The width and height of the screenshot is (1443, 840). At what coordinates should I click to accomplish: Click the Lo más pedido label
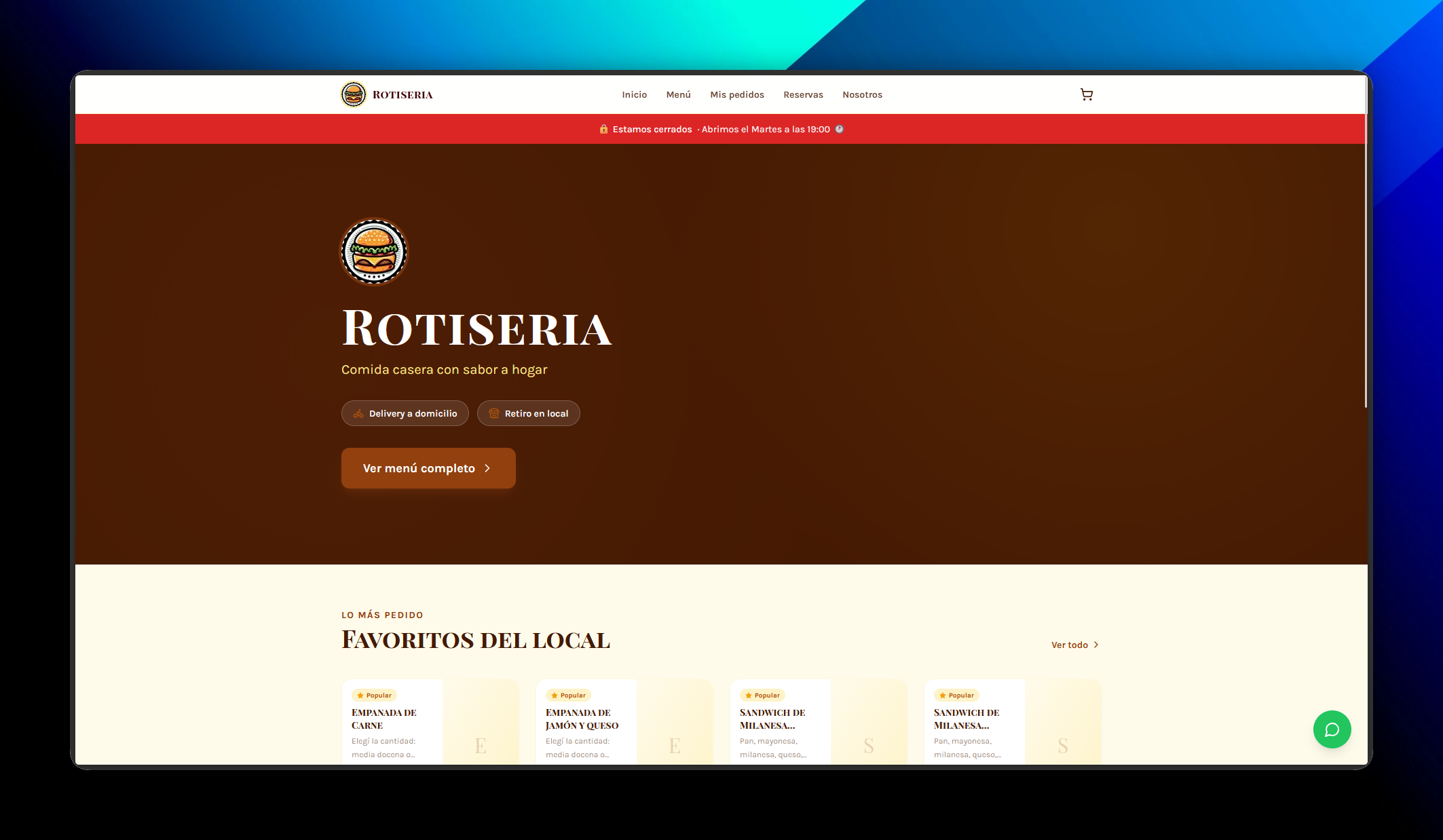click(382, 615)
